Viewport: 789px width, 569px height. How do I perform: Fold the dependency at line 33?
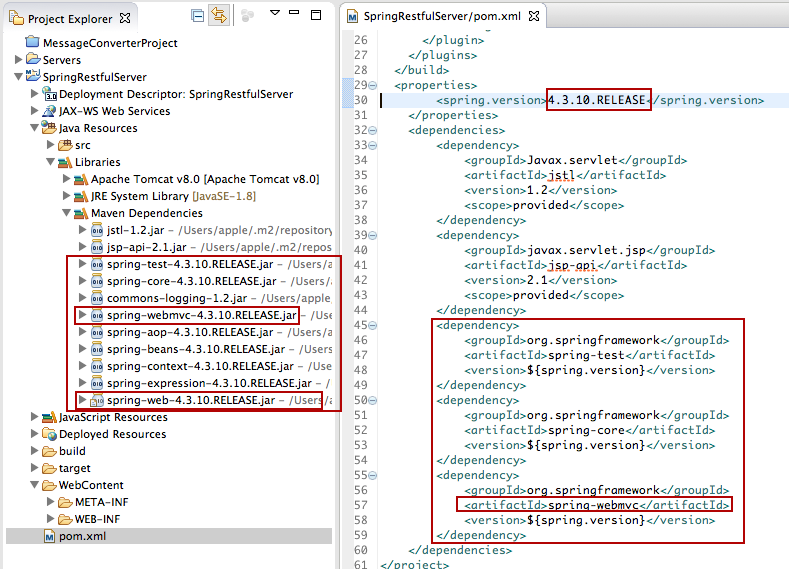coord(373,145)
